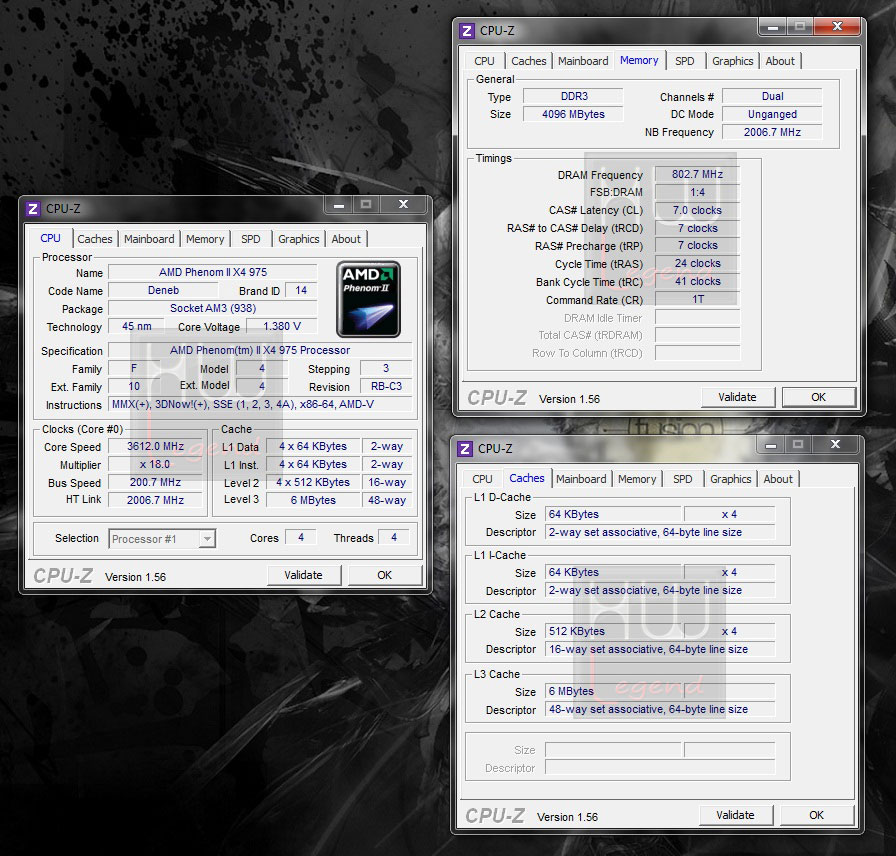Click the FSB:DRAM ratio value 1:4
The width and height of the screenshot is (896, 856).
tap(697, 193)
